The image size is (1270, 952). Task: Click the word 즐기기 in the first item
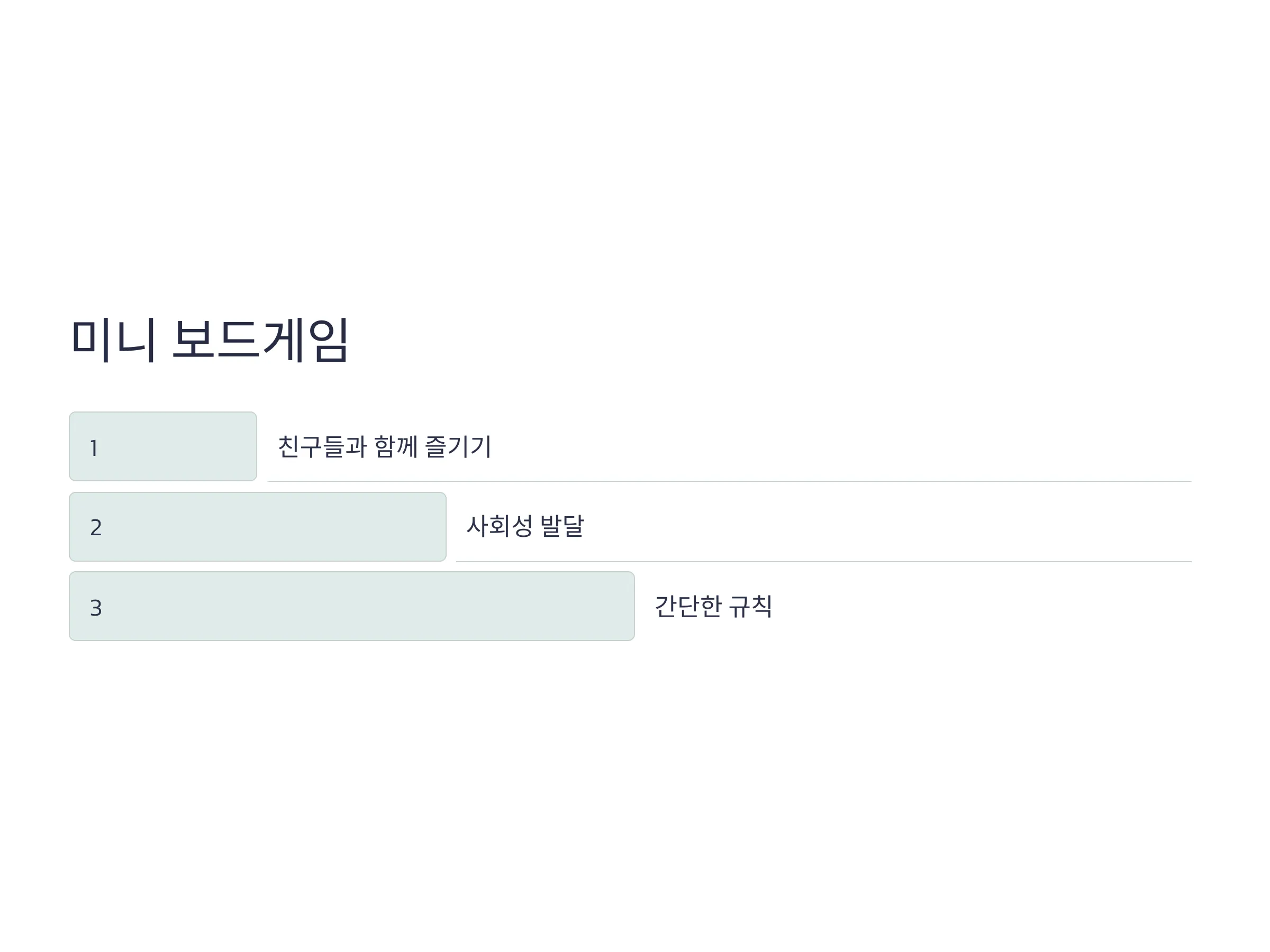tap(458, 446)
